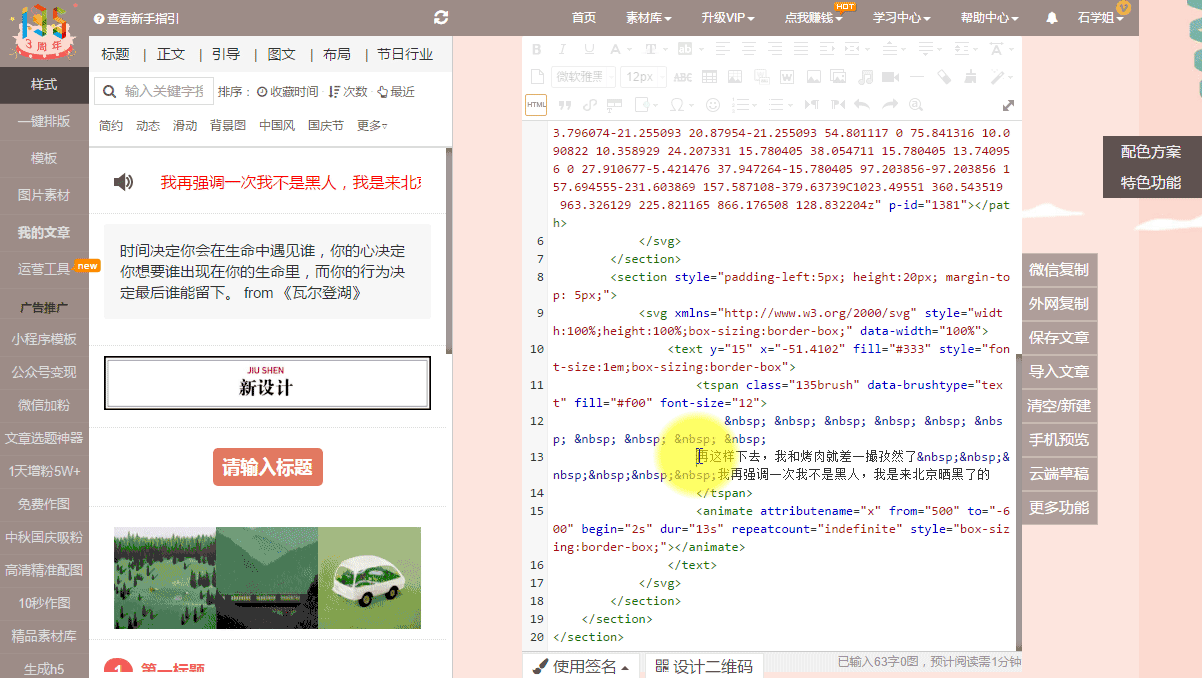Click the refresh icon in top bar

click(441, 18)
